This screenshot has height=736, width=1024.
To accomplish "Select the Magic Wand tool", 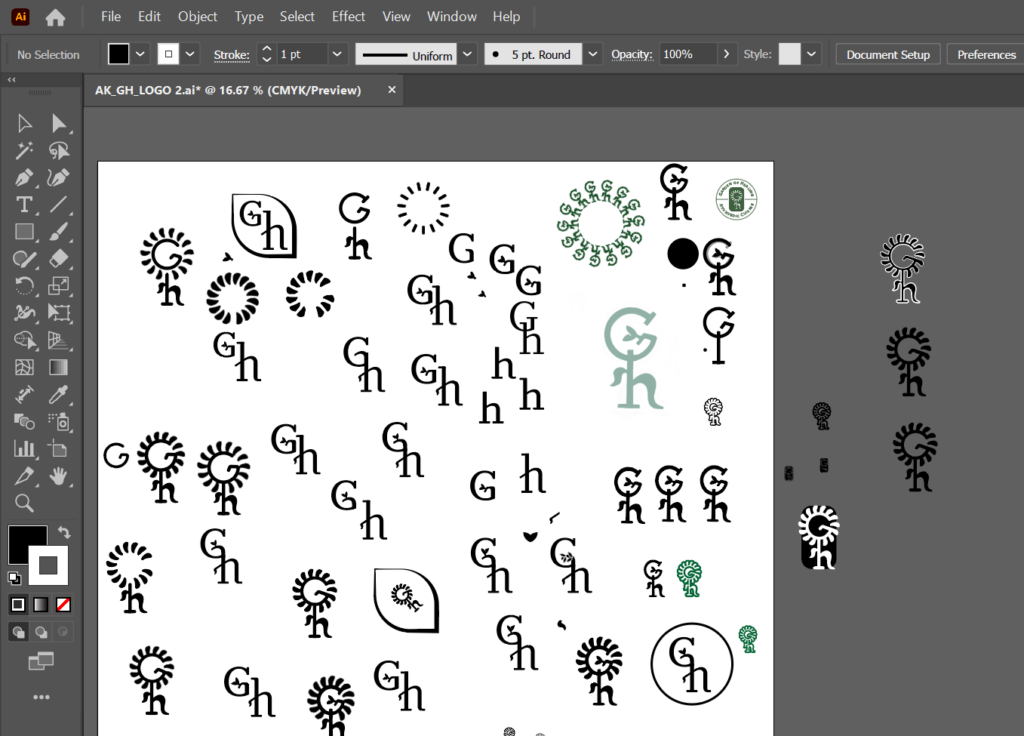I will [25, 151].
